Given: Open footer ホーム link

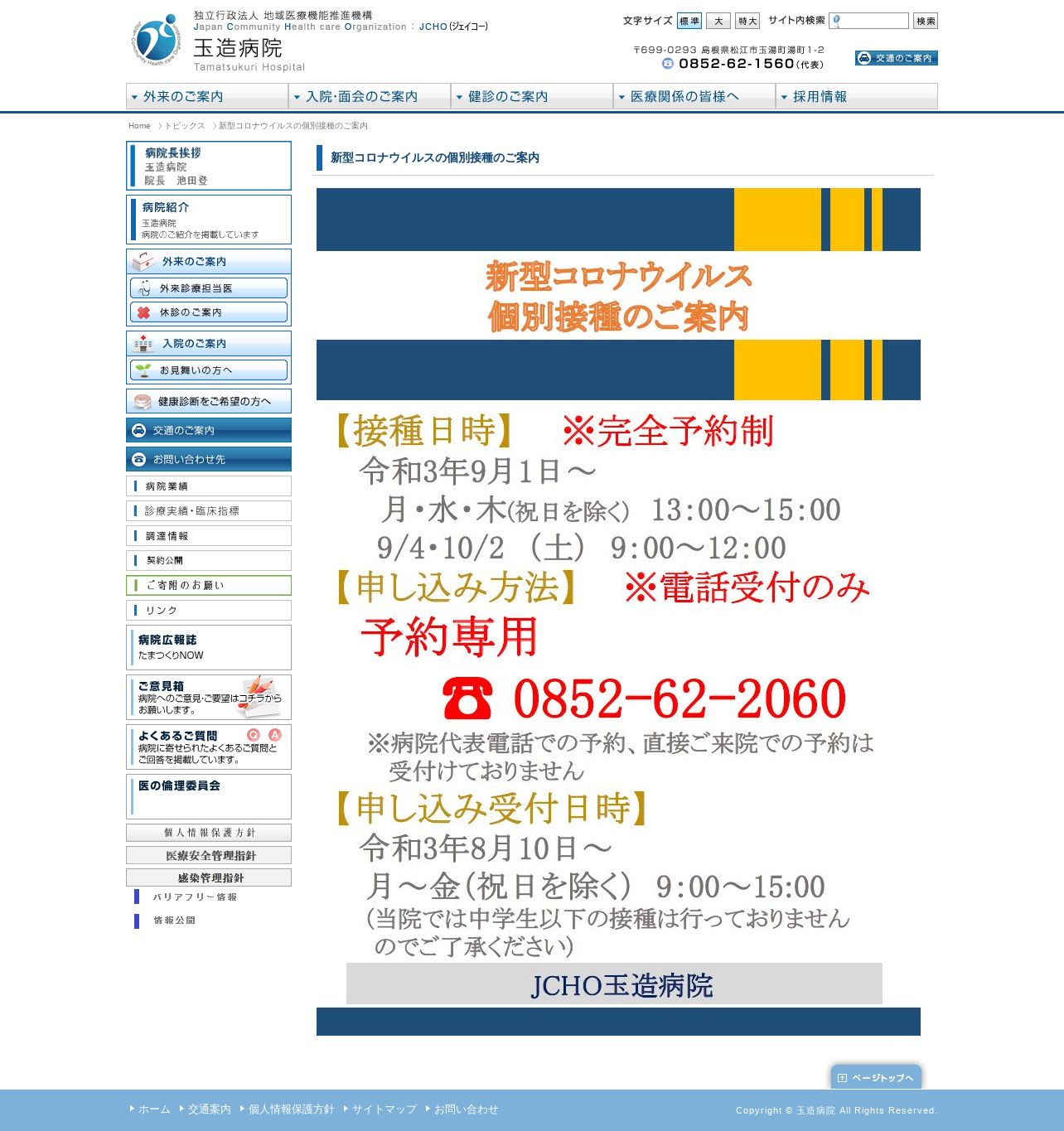Looking at the screenshot, I should [x=154, y=1109].
